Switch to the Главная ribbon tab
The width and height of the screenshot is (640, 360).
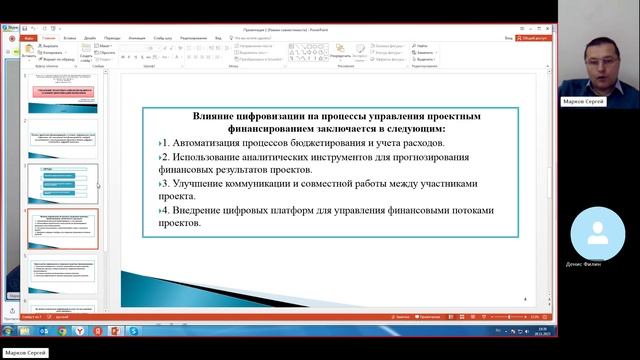pyautogui.click(x=49, y=38)
